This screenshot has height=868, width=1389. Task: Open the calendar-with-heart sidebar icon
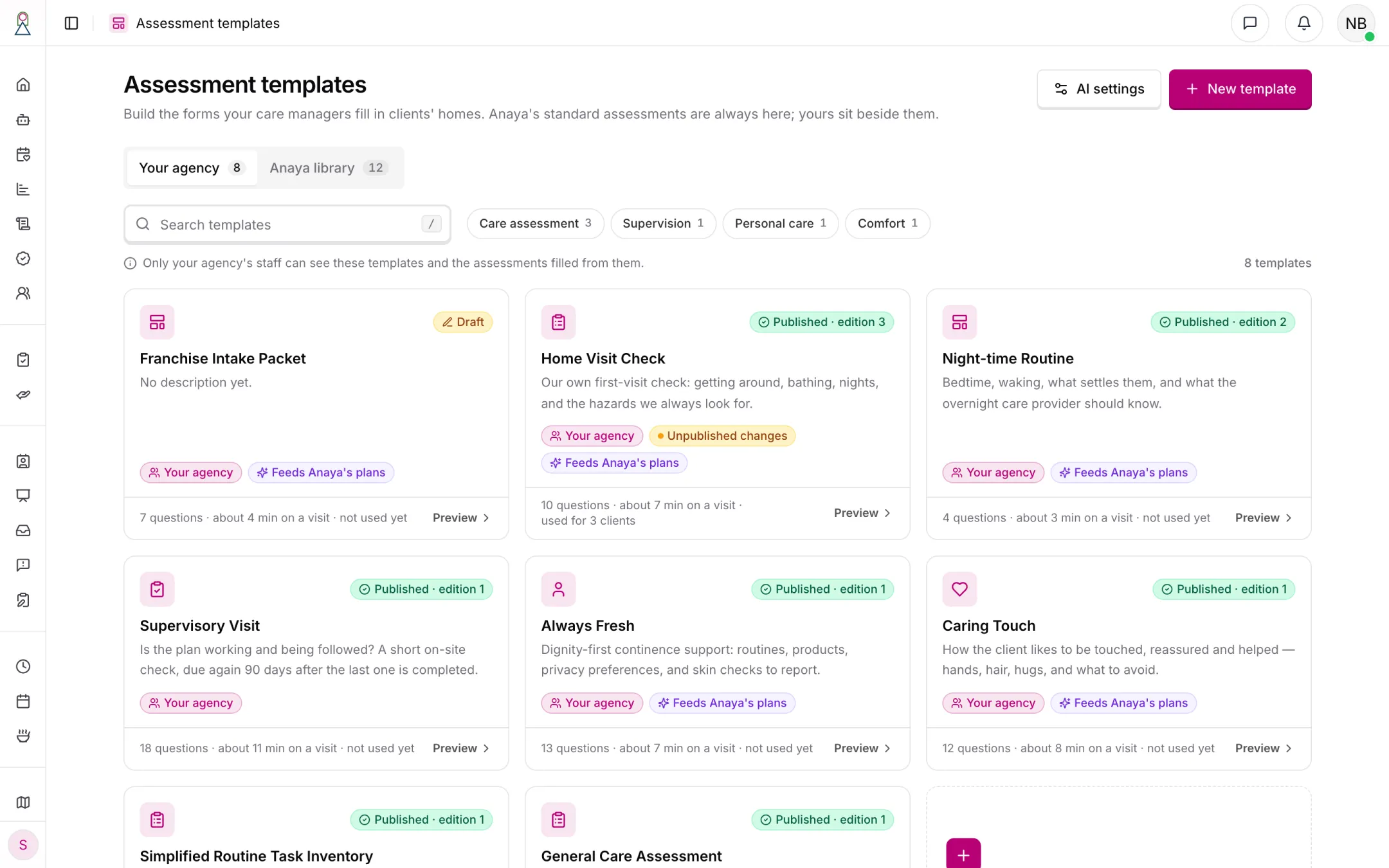23,154
